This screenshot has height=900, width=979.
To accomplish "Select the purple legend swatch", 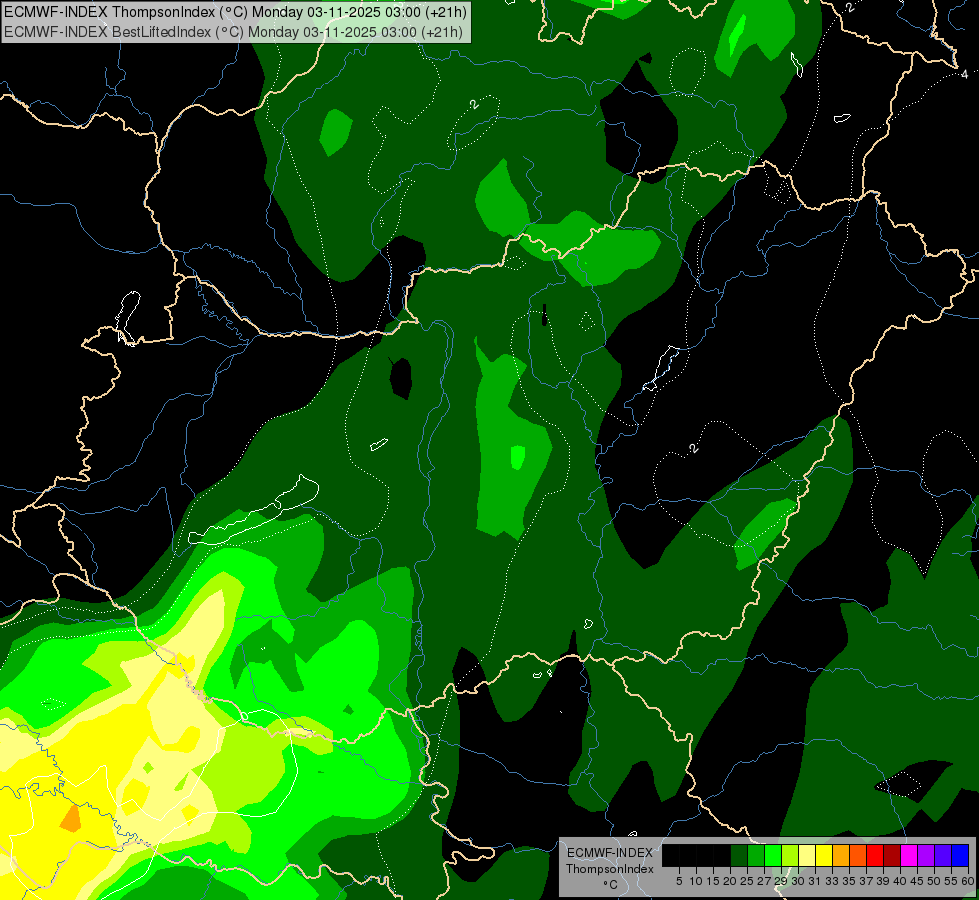I will pyautogui.click(x=926, y=855).
